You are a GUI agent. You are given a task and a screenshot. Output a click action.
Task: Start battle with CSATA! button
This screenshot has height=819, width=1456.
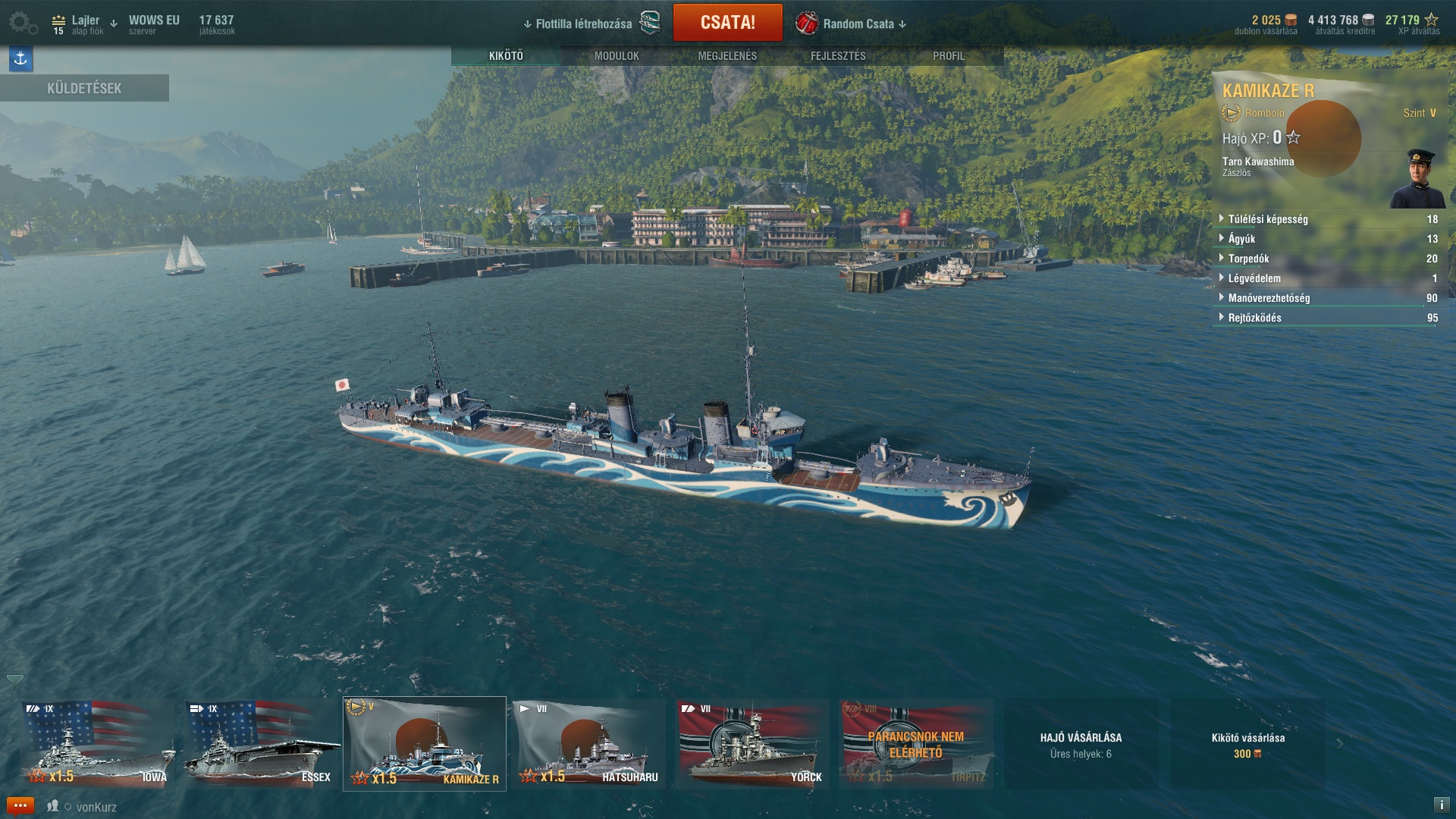pos(727,23)
